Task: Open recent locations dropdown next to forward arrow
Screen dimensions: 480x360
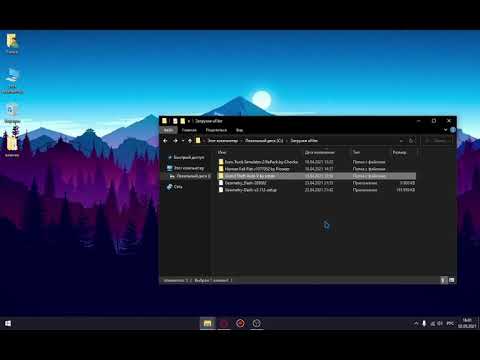Action: (x=183, y=141)
